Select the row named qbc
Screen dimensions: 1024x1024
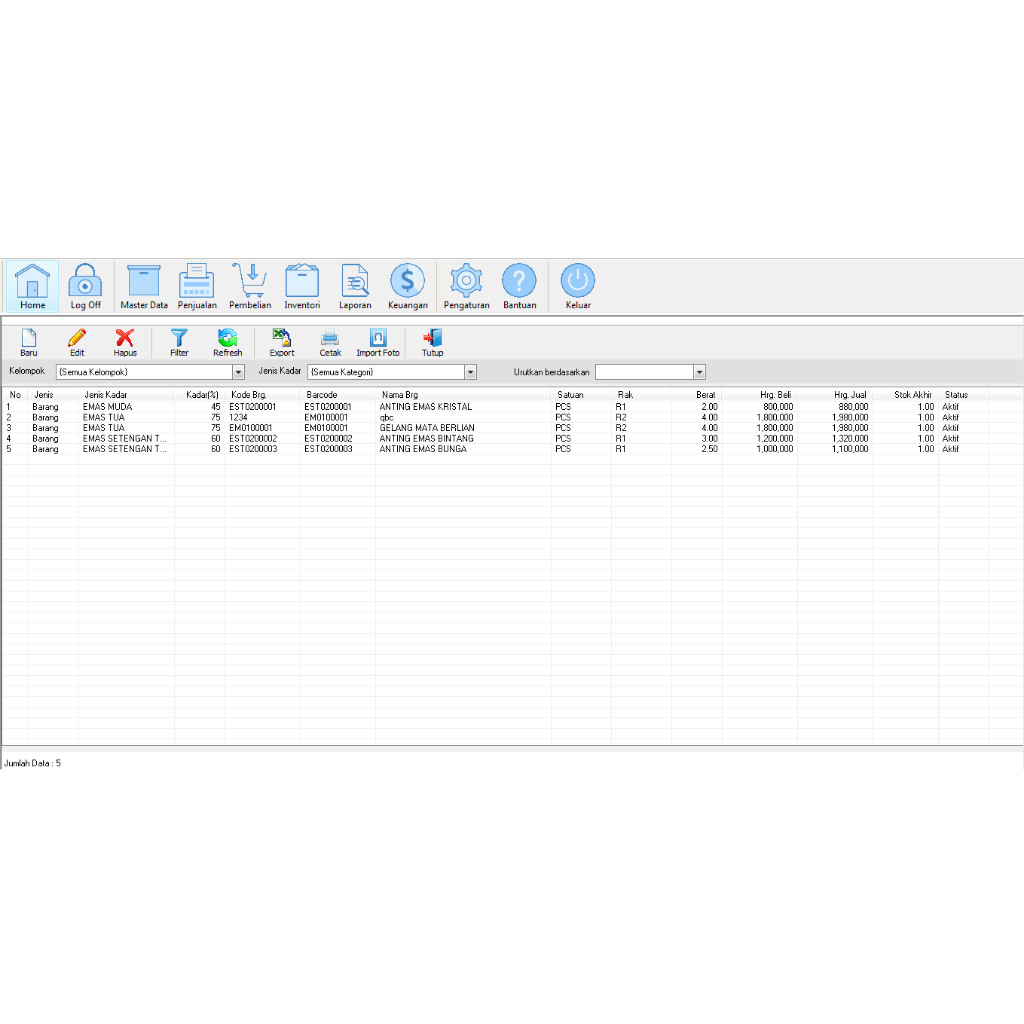point(512,417)
